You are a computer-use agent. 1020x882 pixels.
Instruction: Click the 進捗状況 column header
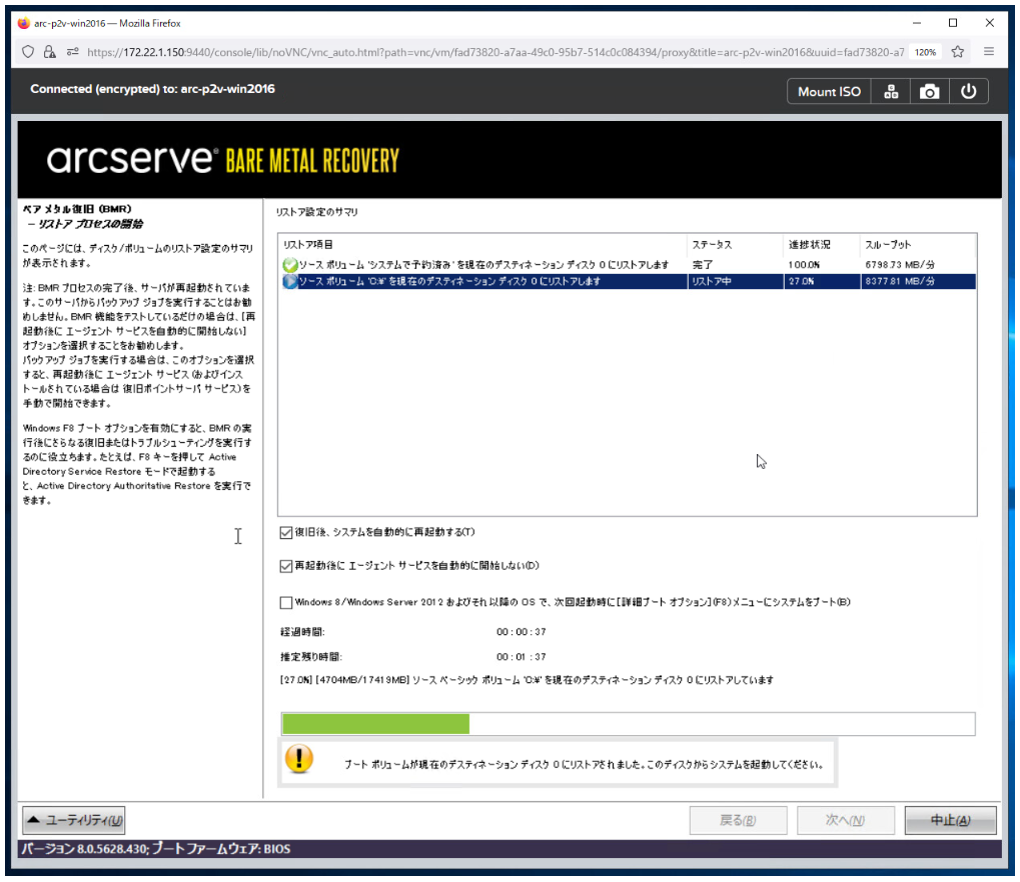pos(822,245)
